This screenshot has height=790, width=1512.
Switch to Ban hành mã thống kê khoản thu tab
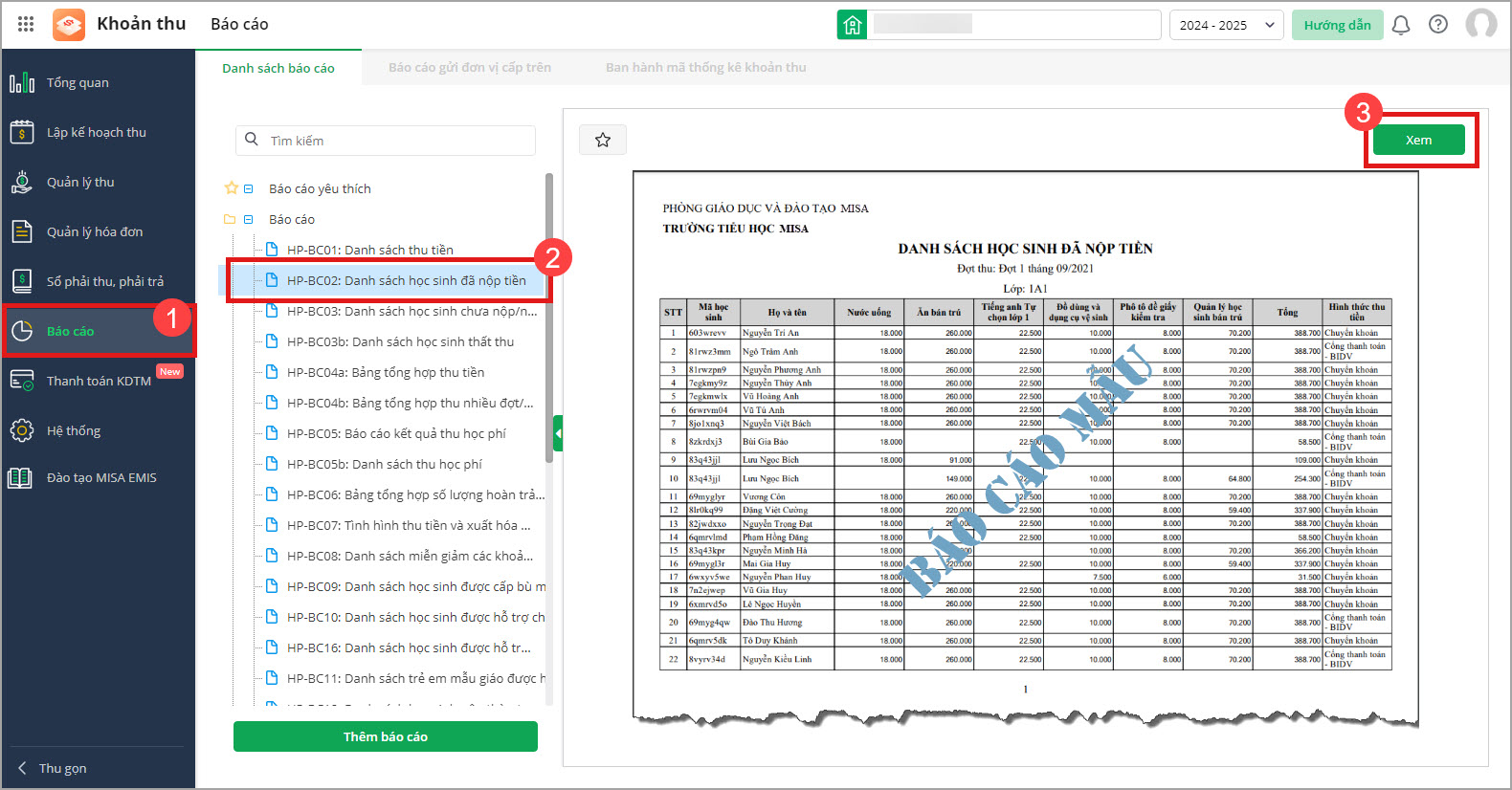tap(705, 68)
